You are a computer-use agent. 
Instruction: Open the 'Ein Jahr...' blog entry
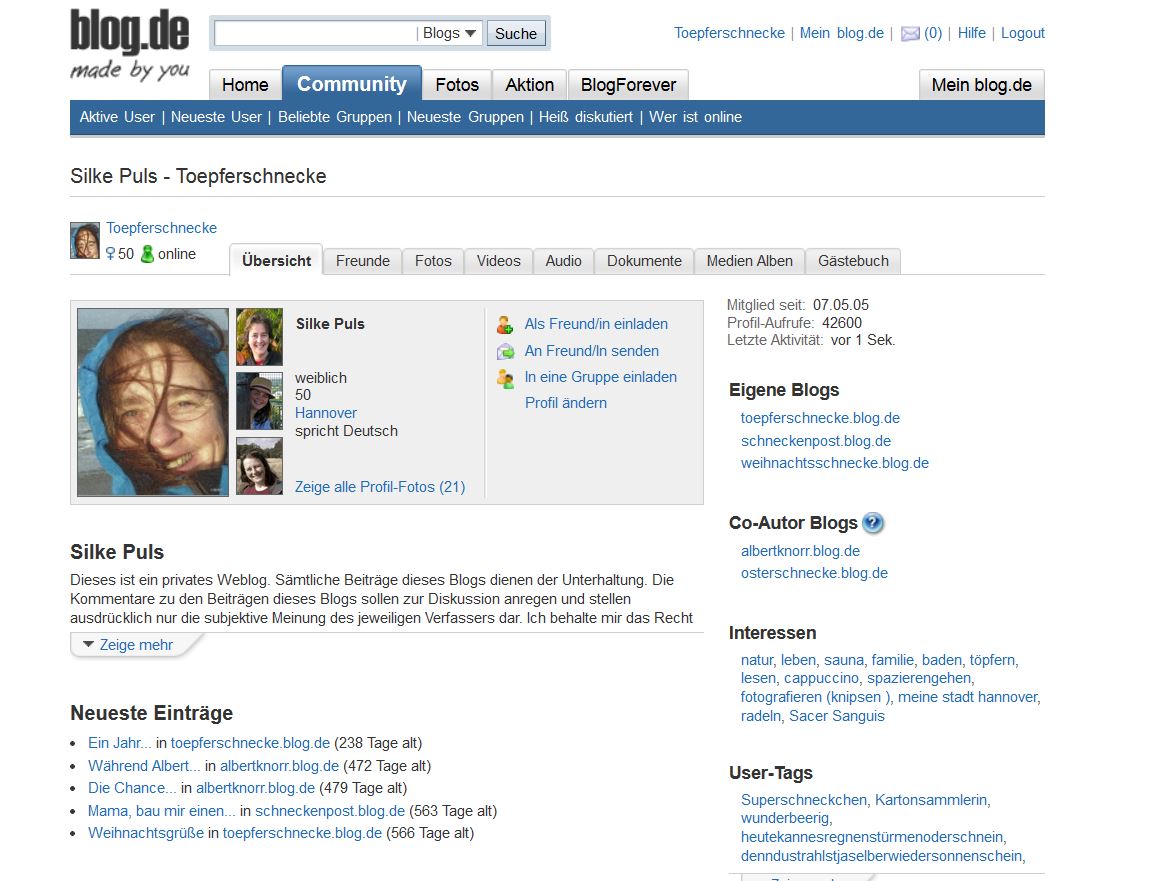pyautogui.click(x=119, y=743)
